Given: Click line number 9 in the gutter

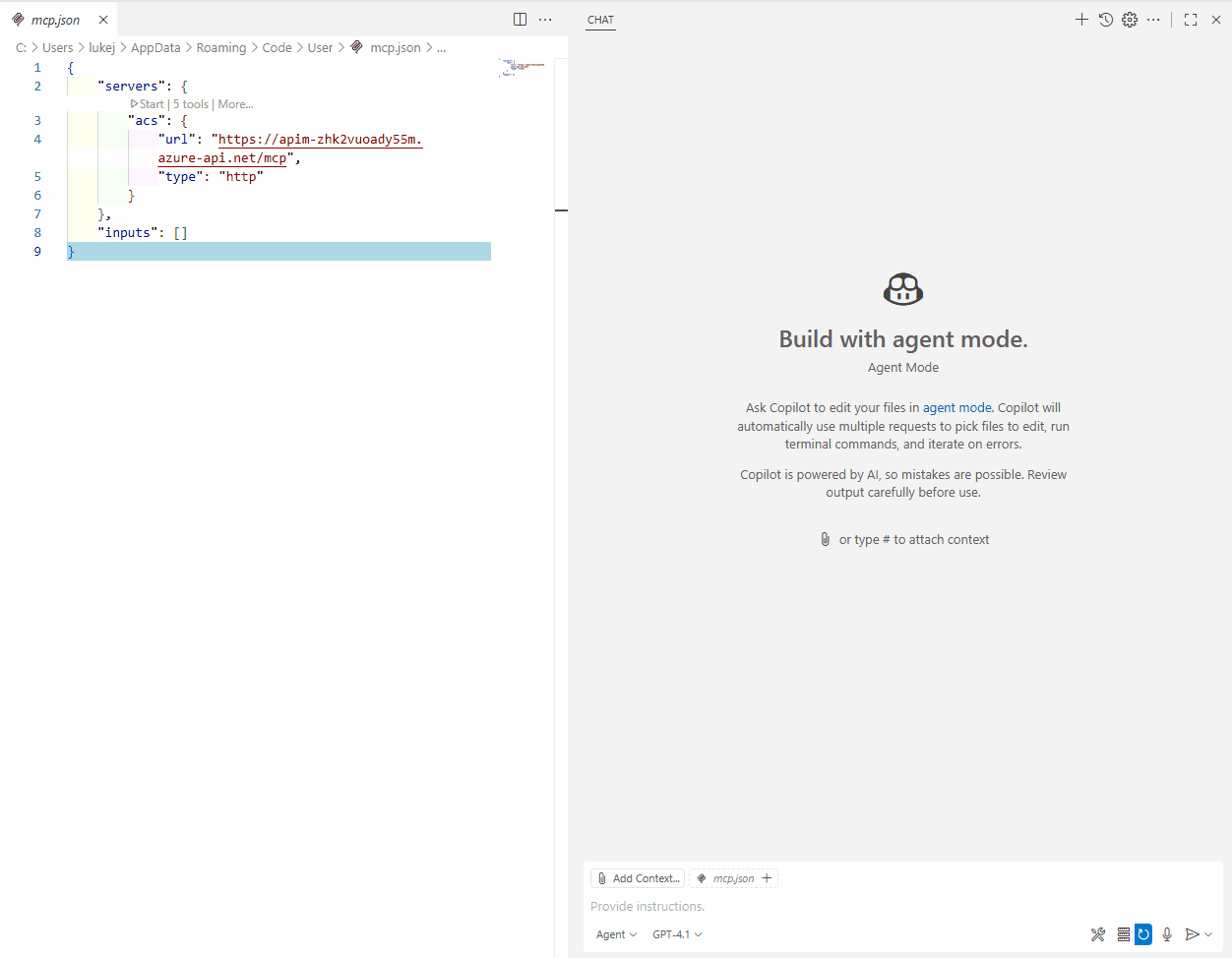Looking at the screenshot, I should 37,252.
